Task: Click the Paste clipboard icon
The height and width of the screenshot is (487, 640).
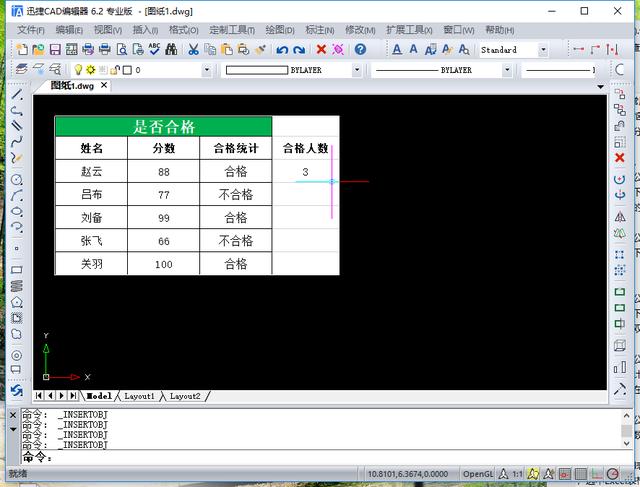Action: (x=227, y=49)
